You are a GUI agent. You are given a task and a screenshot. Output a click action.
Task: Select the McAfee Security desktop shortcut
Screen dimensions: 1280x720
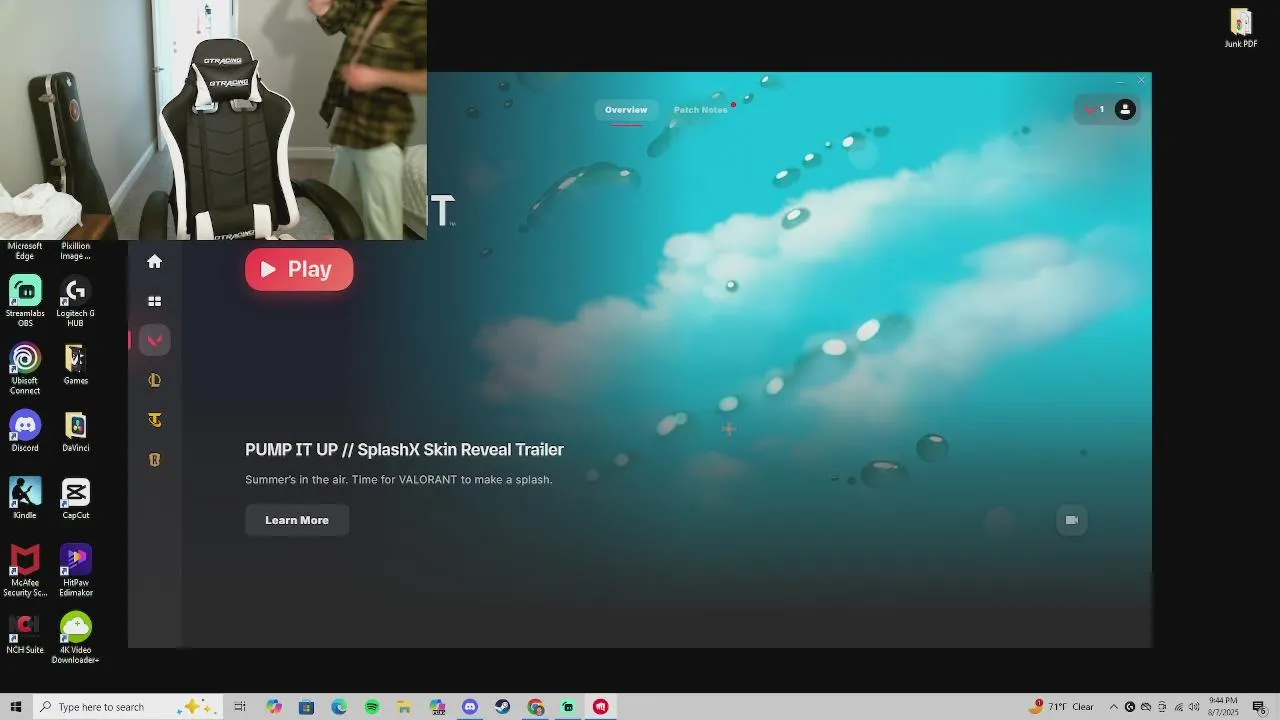click(25, 570)
